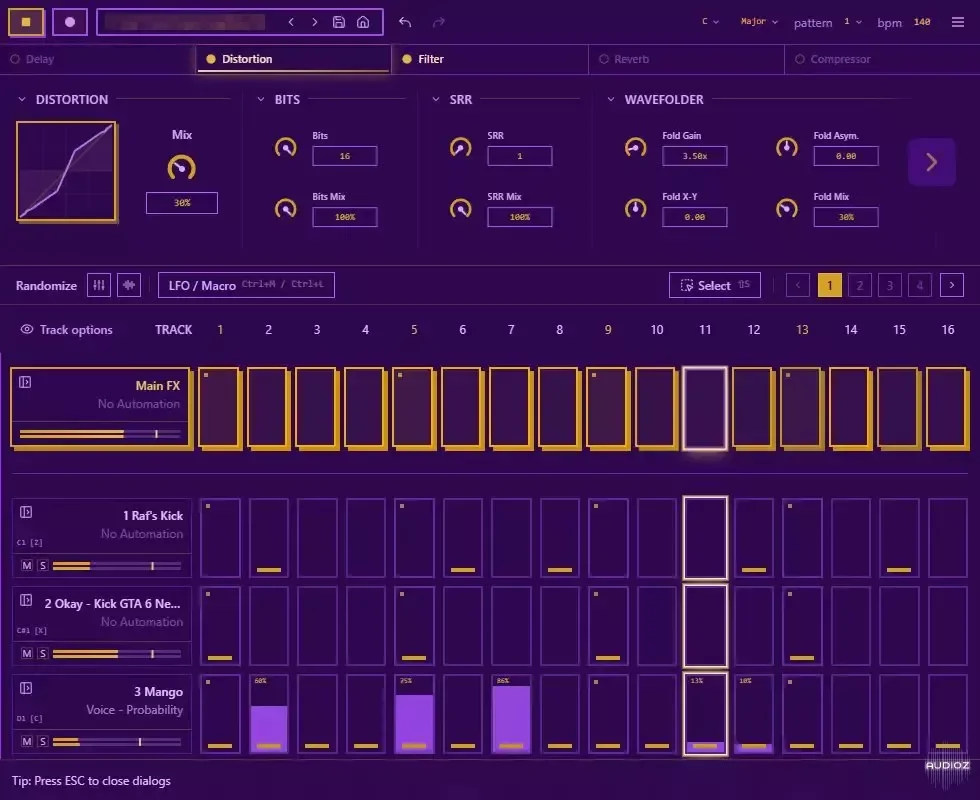Open the LFO / Macro panel
Screen dimensions: 980x800
pos(246,285)
